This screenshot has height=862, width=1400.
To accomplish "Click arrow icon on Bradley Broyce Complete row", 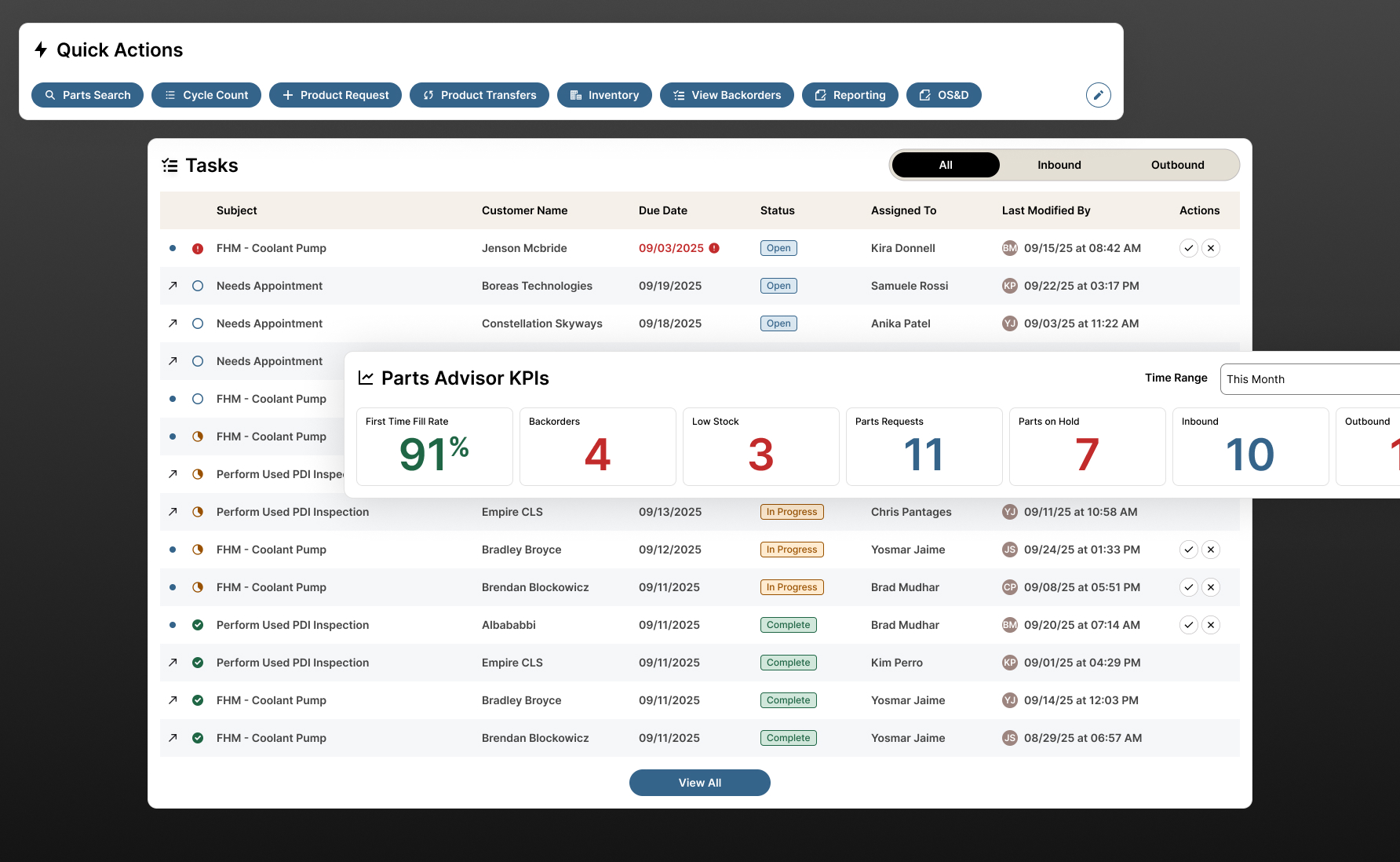I will (173, 700).
